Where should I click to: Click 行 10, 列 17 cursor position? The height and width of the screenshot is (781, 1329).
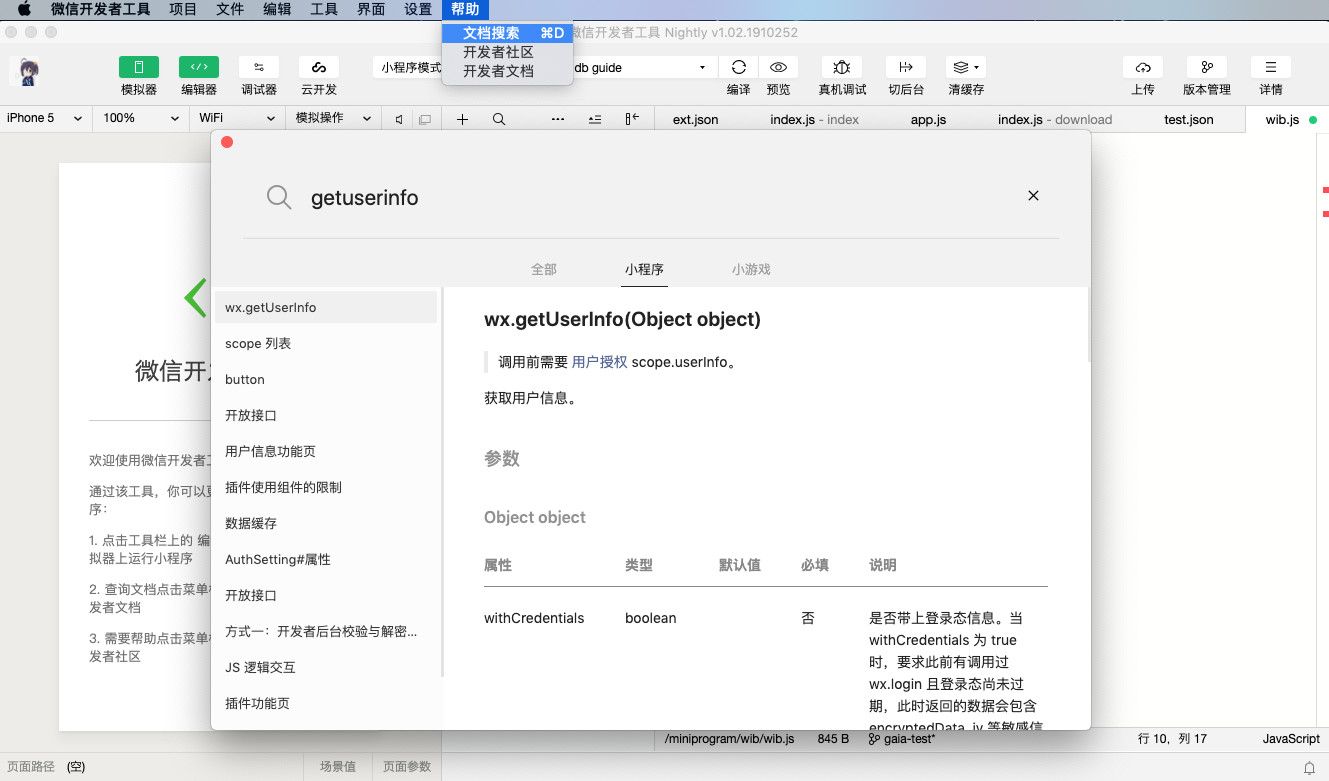(1172, 739)
